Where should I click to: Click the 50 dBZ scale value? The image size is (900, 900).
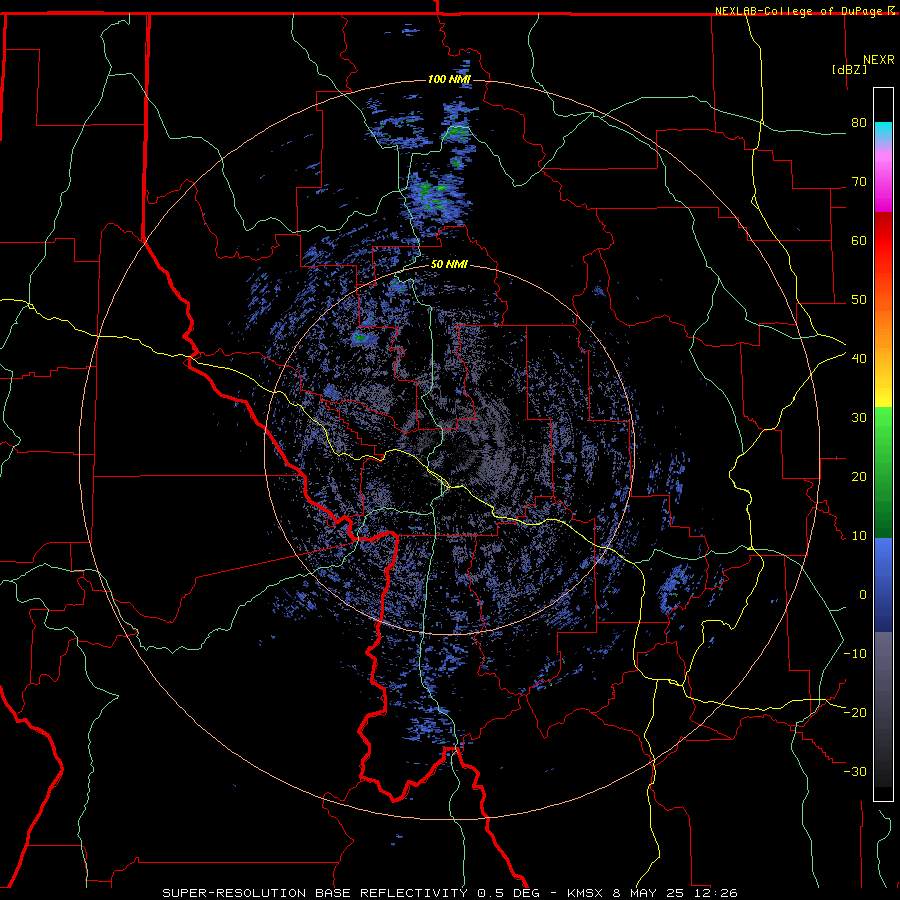859,300
